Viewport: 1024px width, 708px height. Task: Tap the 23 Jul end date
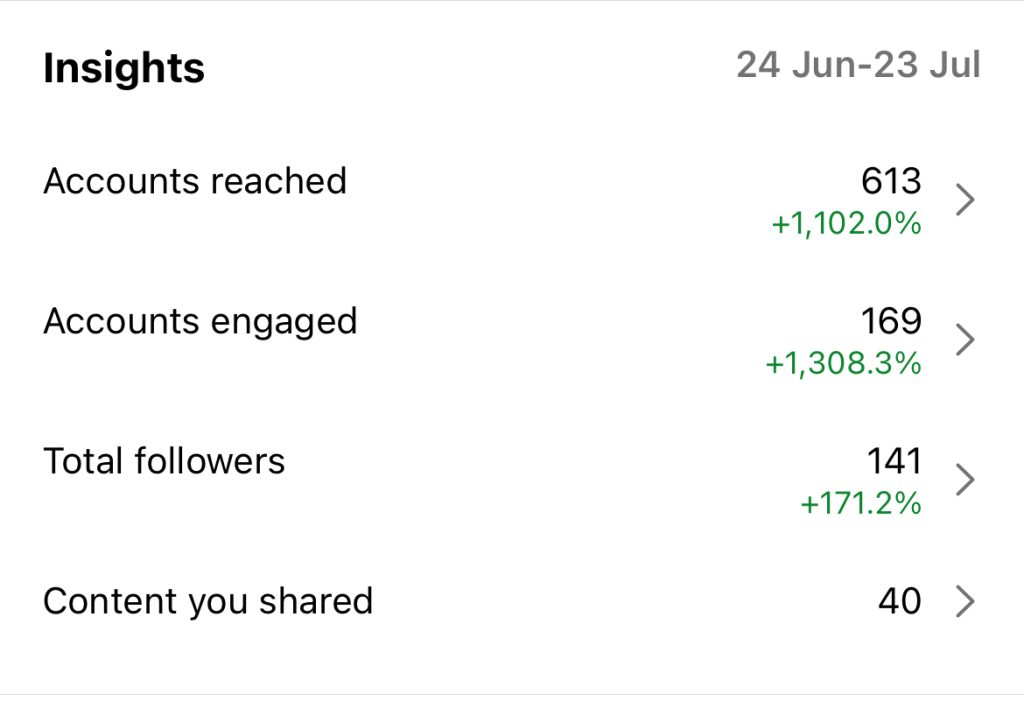927,66
